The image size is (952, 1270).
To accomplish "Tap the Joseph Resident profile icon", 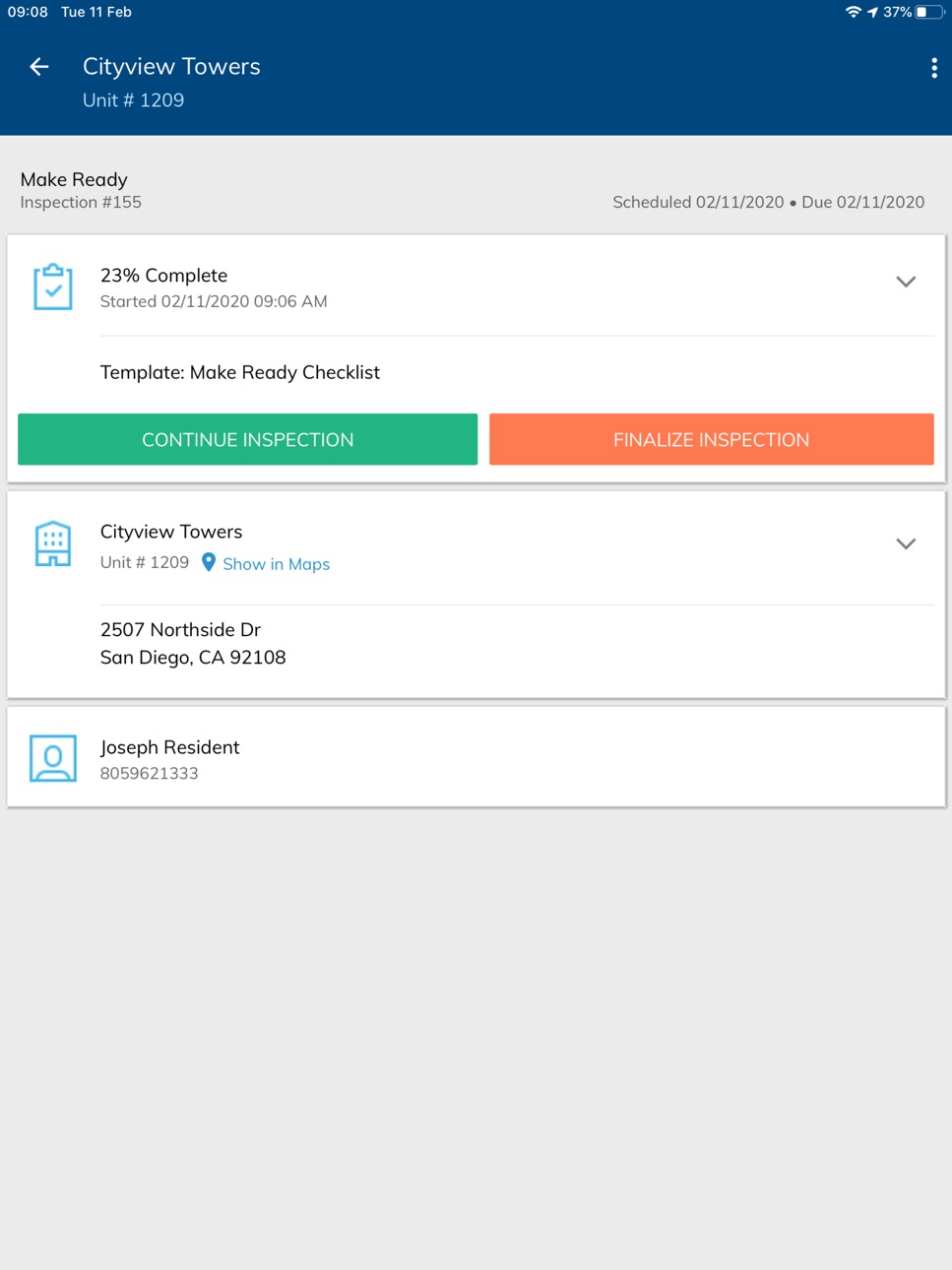I will tap(53, 758).
